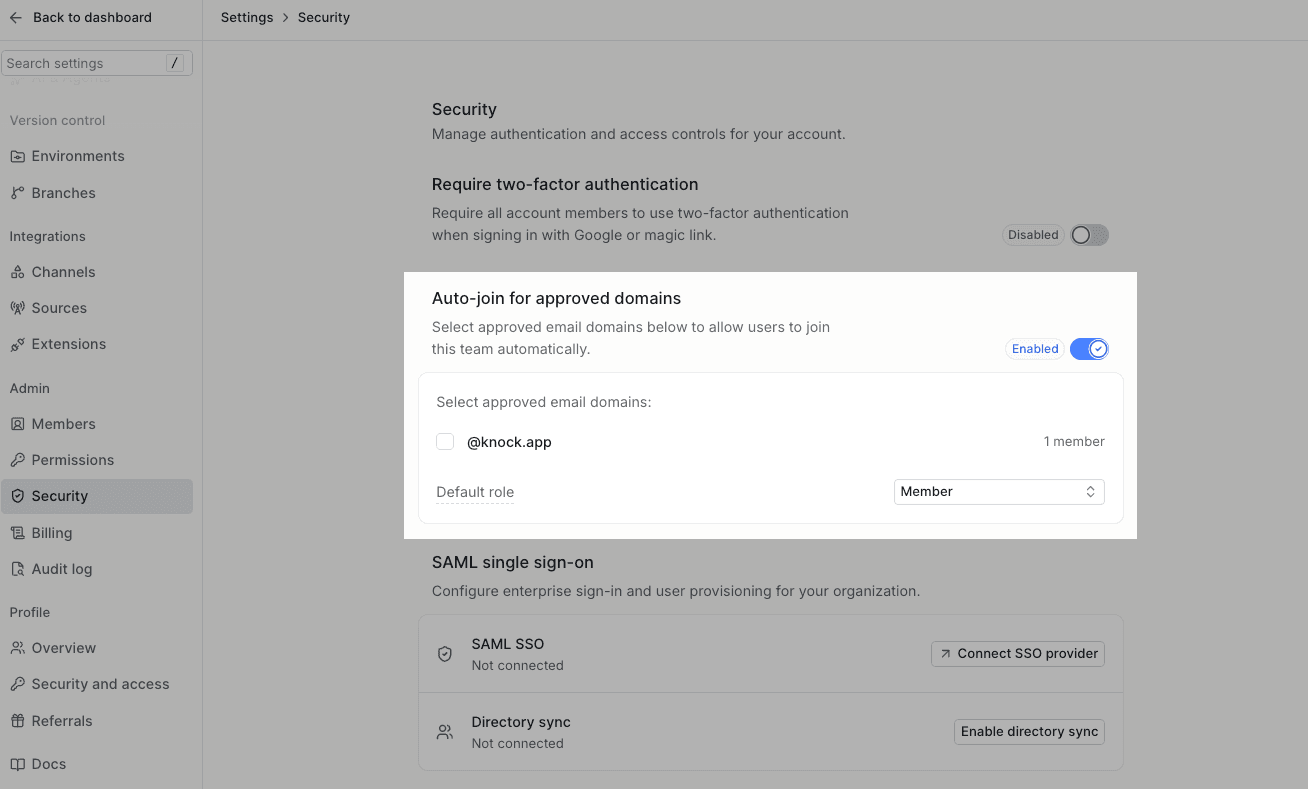
Task: Click the Disabled status badge
Action: point(1033,235)
